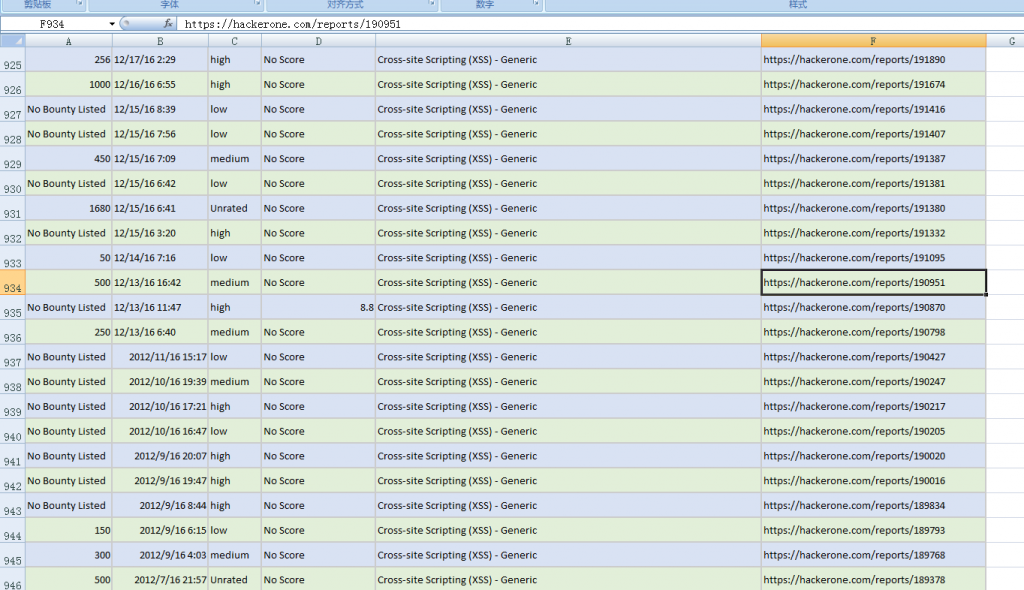1024x590 pixels.
Task: Select the bounty cell with 1000
Action: [69, 84]
